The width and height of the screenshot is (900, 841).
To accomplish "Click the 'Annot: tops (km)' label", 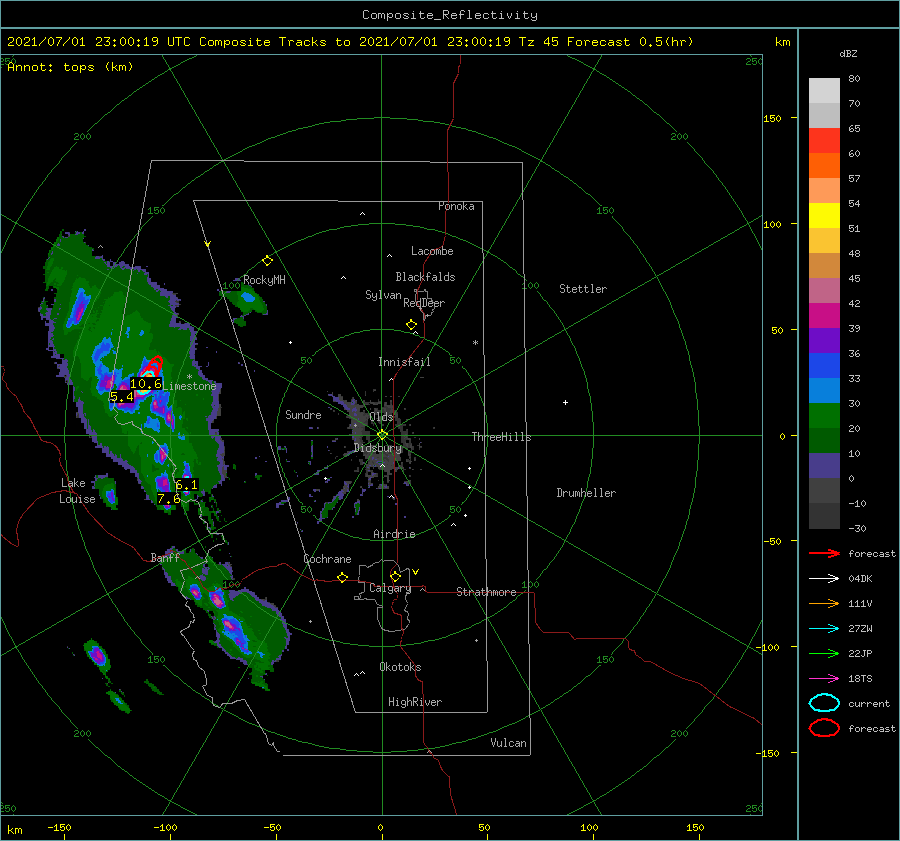I will tap(70, 67).
